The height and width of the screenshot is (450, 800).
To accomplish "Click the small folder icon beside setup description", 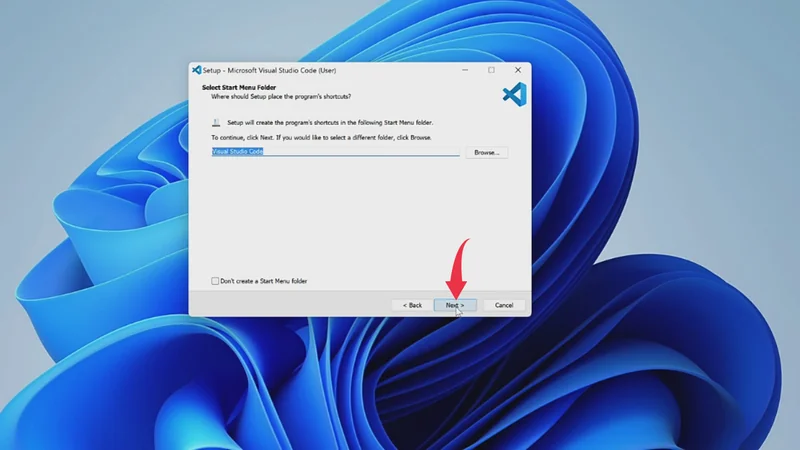I will click(x=216, y=122).
